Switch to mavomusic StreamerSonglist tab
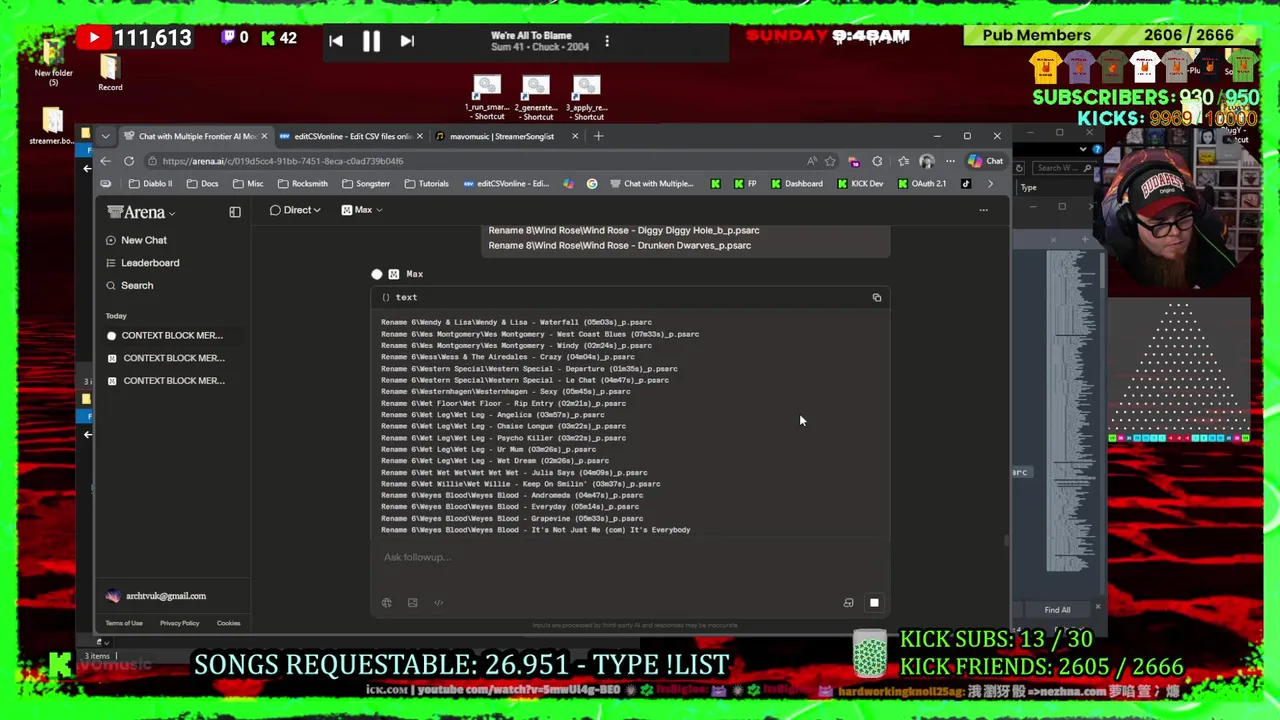1280x720 pixels. tap(500, 136)
